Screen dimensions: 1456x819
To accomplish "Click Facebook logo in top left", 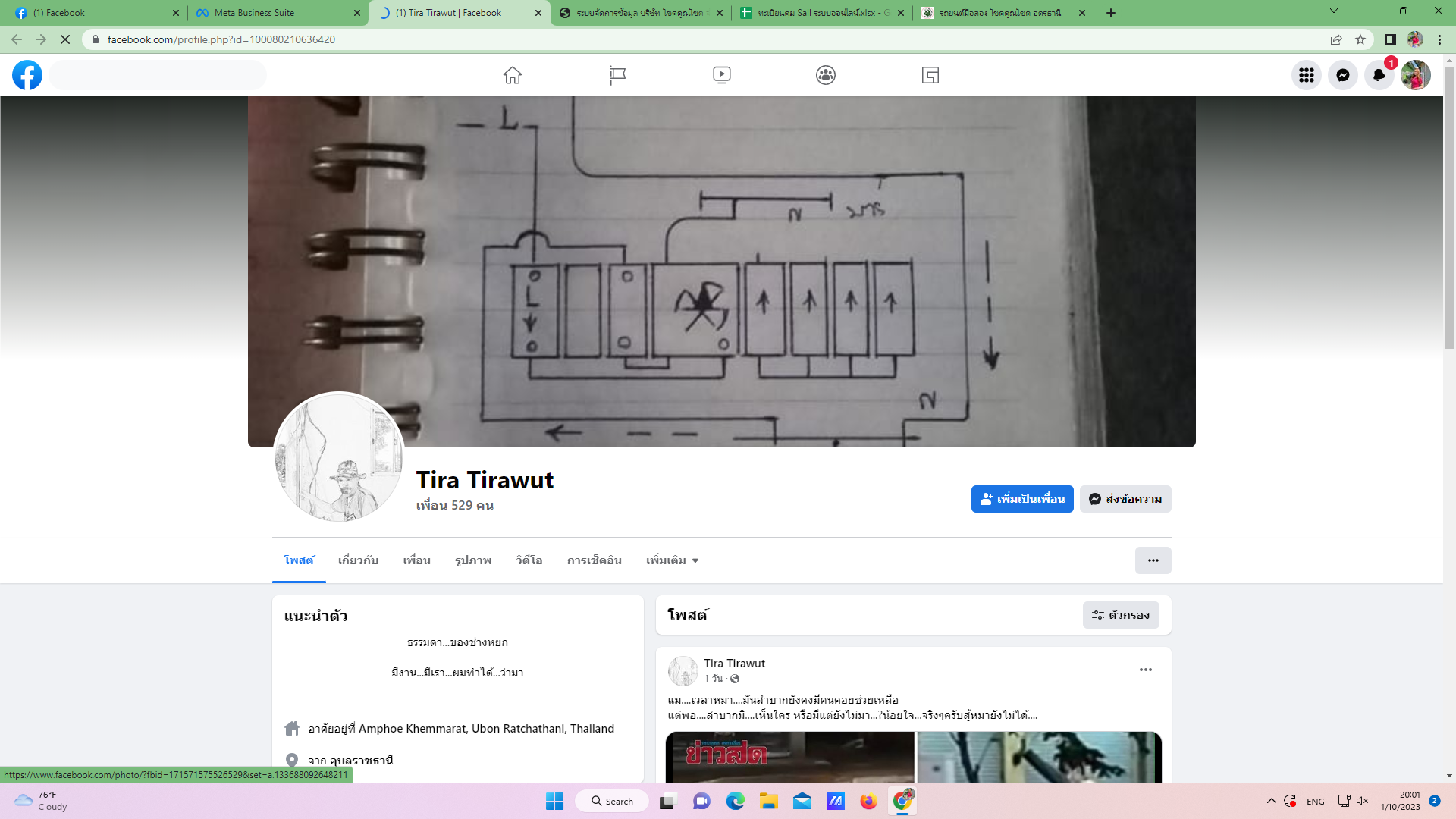I will [27, 75].
